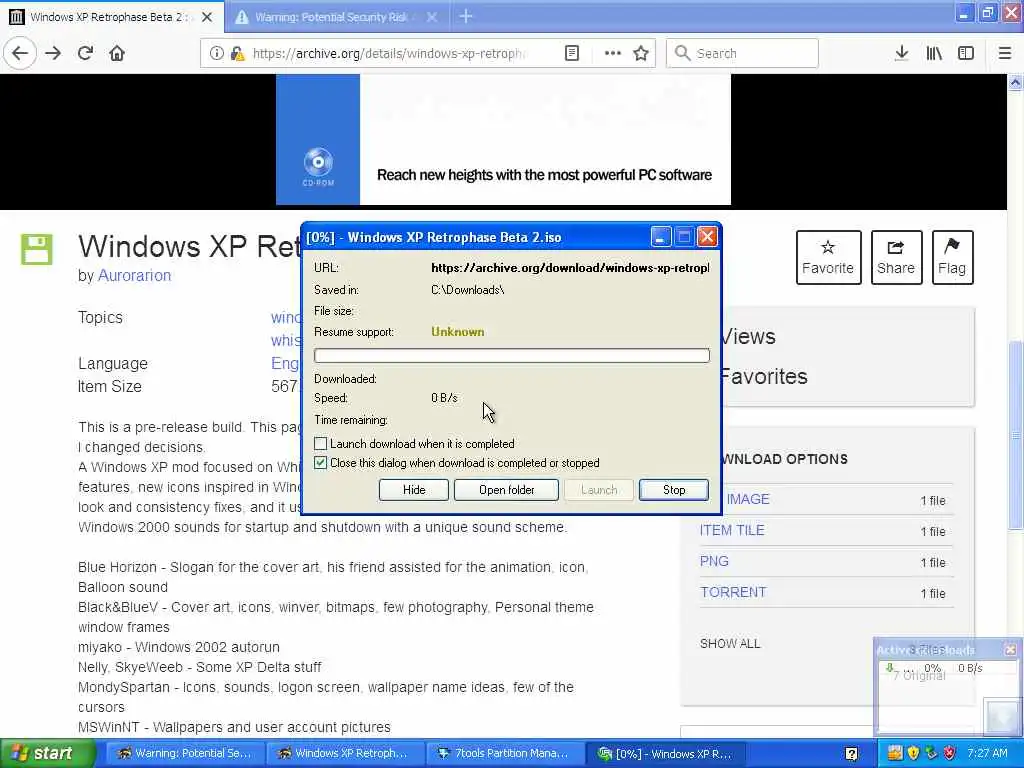Minimize the download dialog window
The image size is (1024, 768).
(660, 236)
